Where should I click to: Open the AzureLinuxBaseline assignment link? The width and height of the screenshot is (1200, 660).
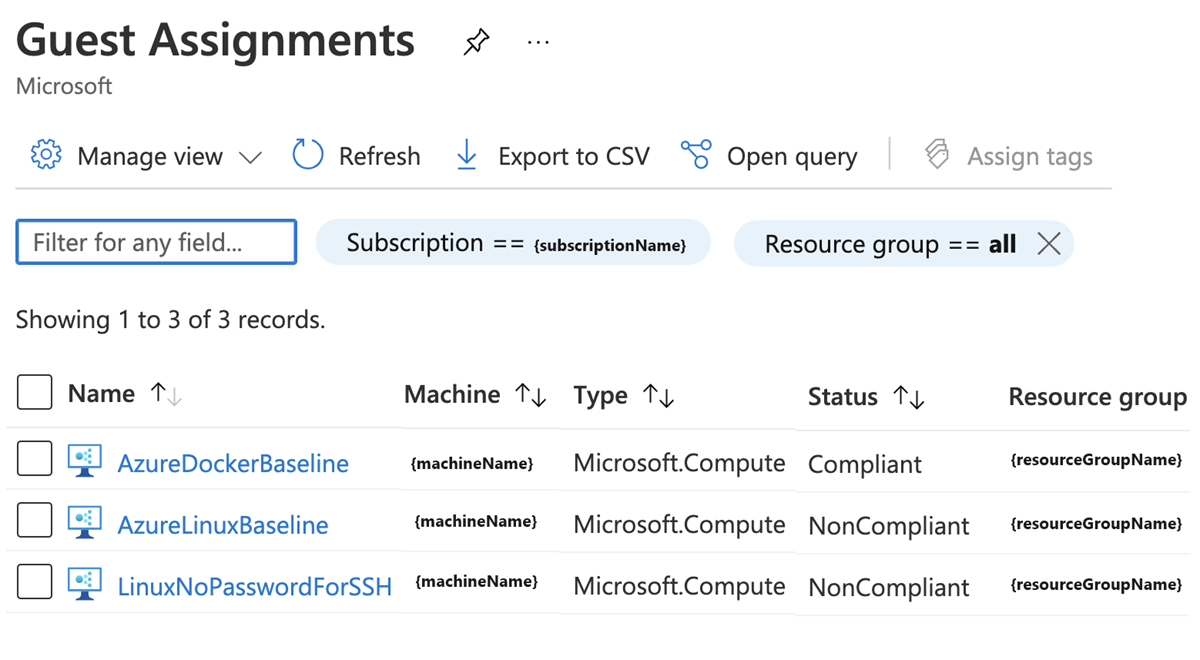click(x=222, y=524)
